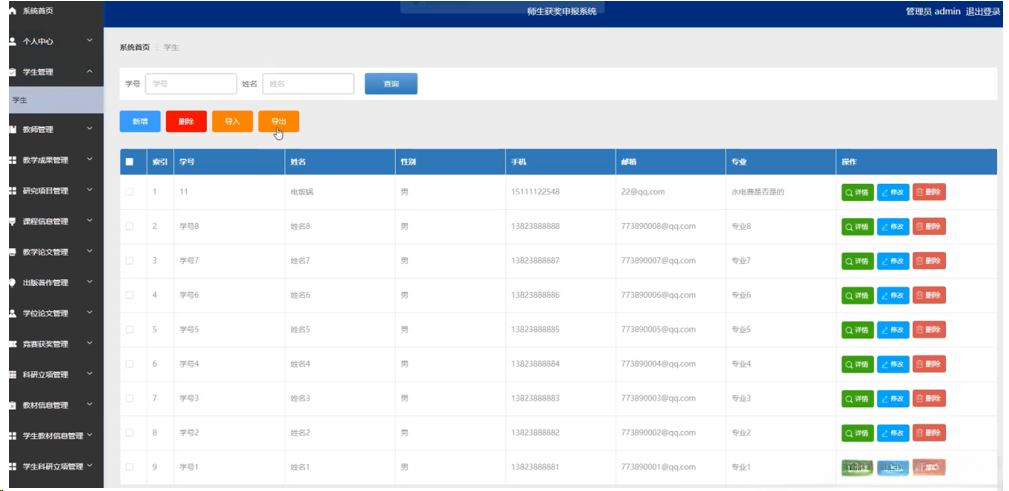Click the blue 新增 button

(x=140, y=121)
